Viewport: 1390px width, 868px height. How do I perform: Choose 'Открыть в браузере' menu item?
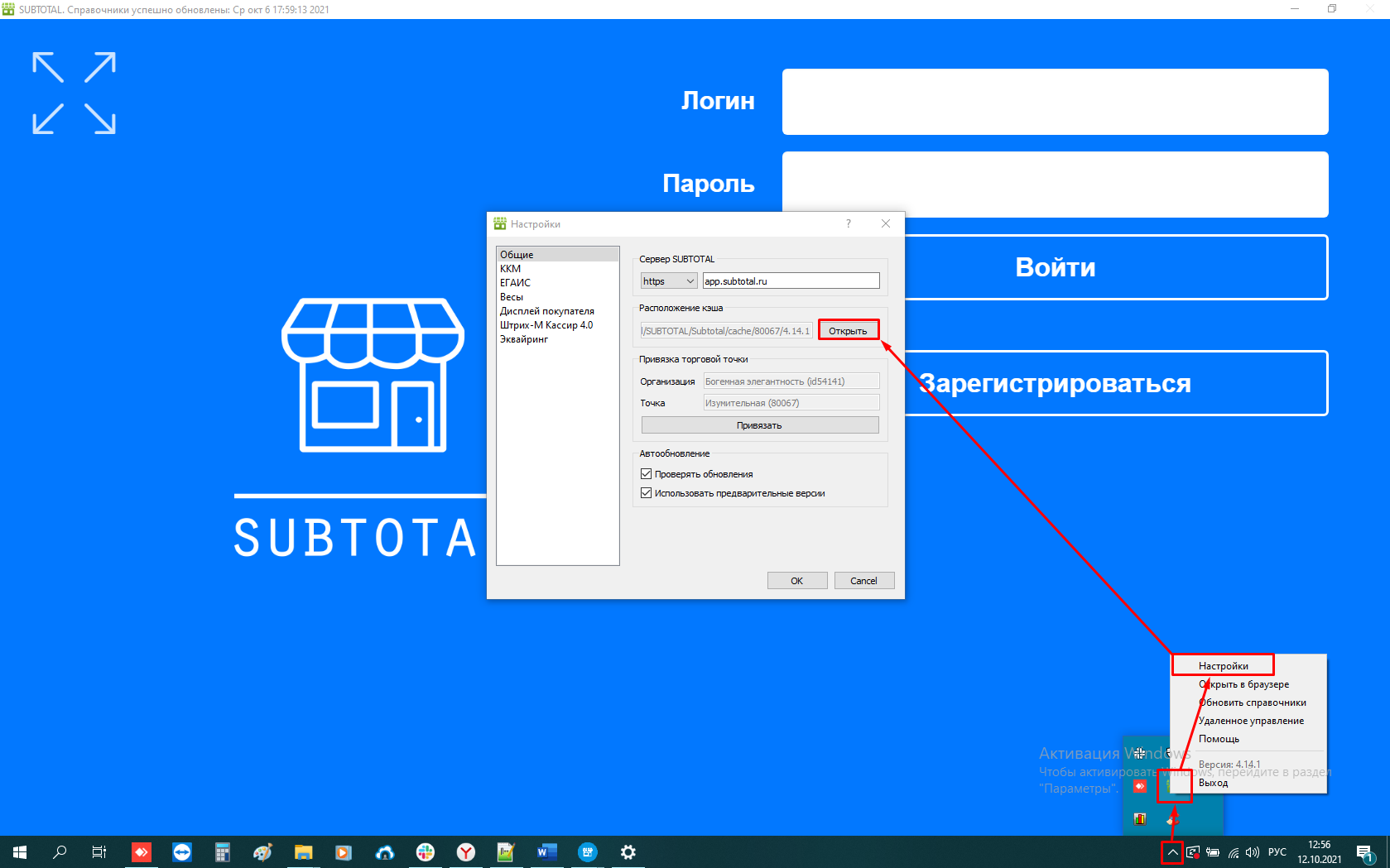tap(1248, 684)
